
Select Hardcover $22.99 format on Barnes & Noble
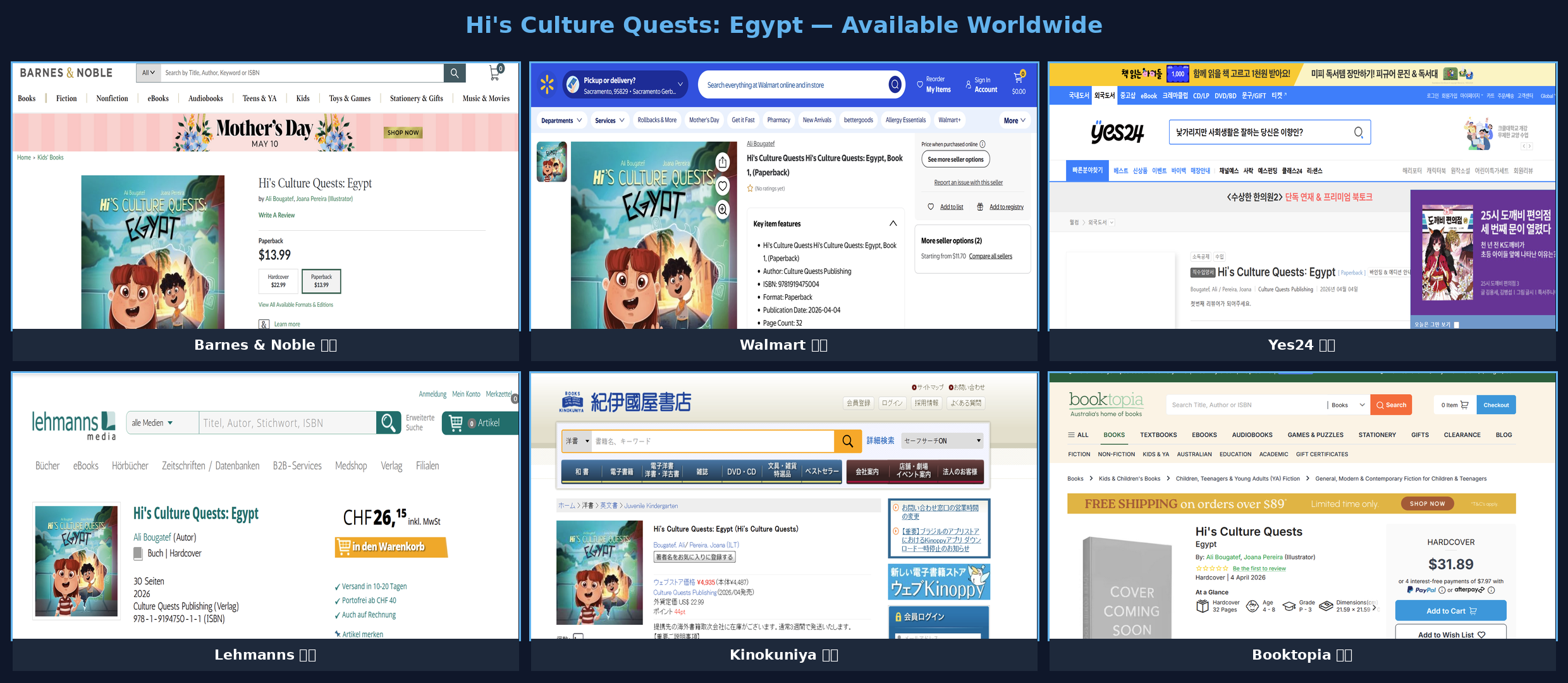point(278,281)
